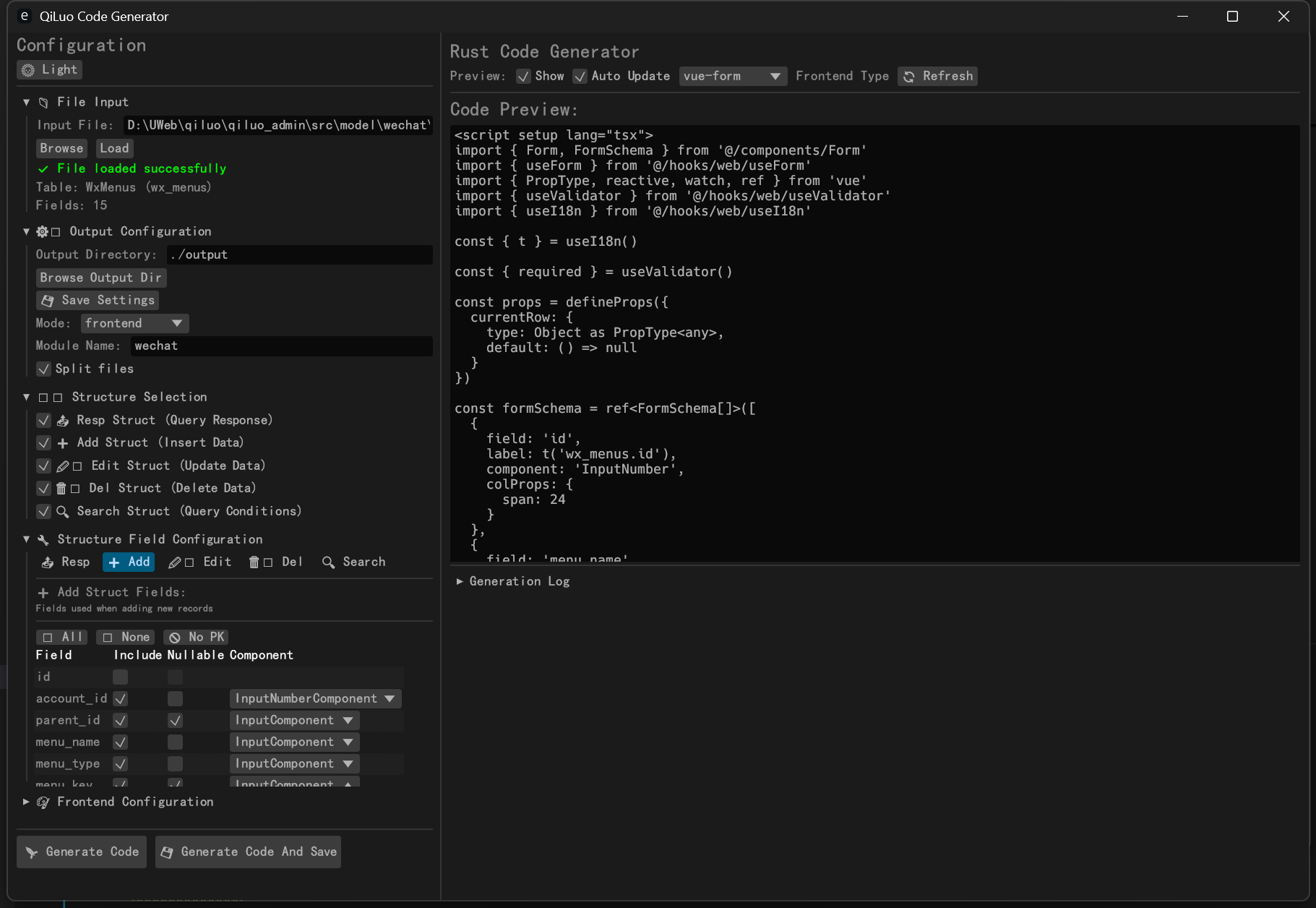
Task: Click the wrench icon of Structure Field Configuration
Action: click(x=43, y=540)
